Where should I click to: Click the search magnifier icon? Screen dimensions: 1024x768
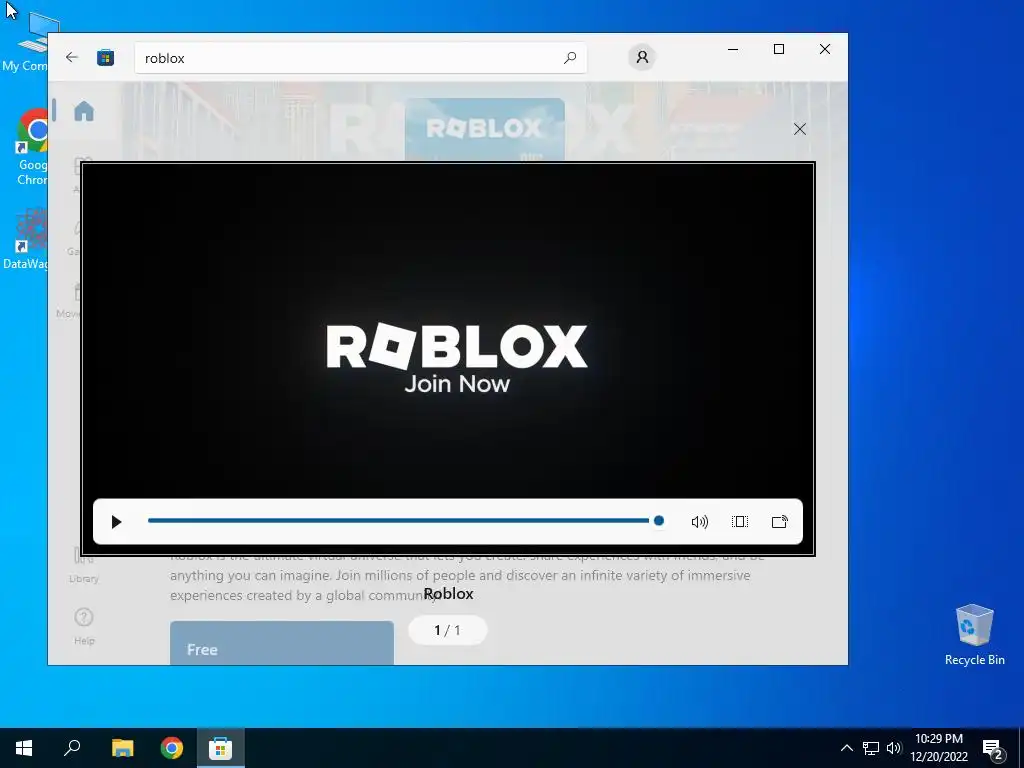point(569,57)
